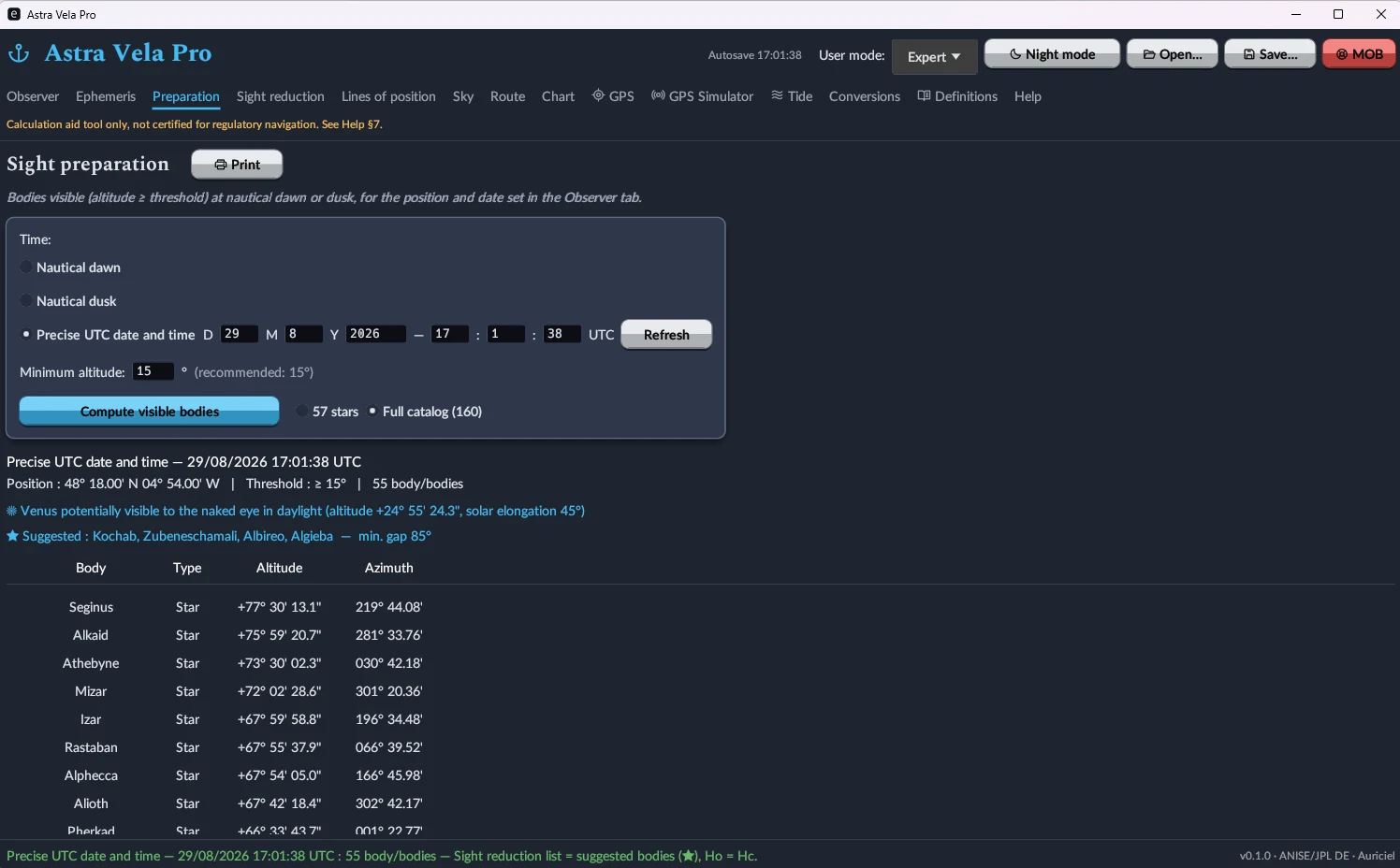This screenshot has height=868, width=1400.
Task: Print the sight preparation
Action: [237, 165]
